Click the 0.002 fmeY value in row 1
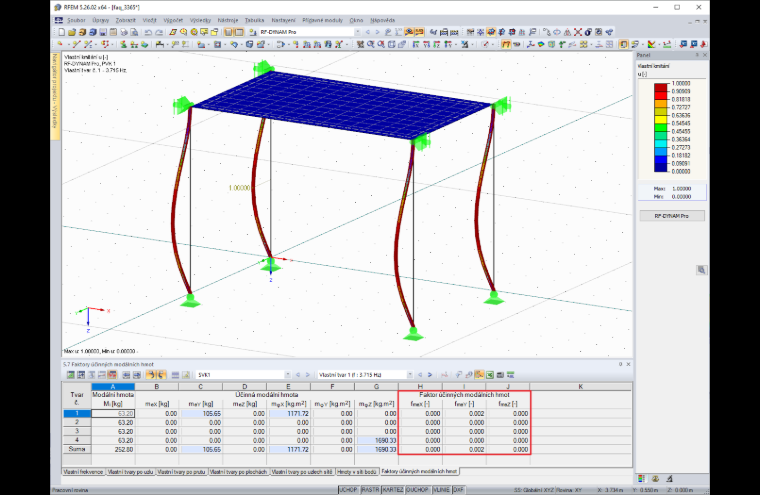 point(464,414)
